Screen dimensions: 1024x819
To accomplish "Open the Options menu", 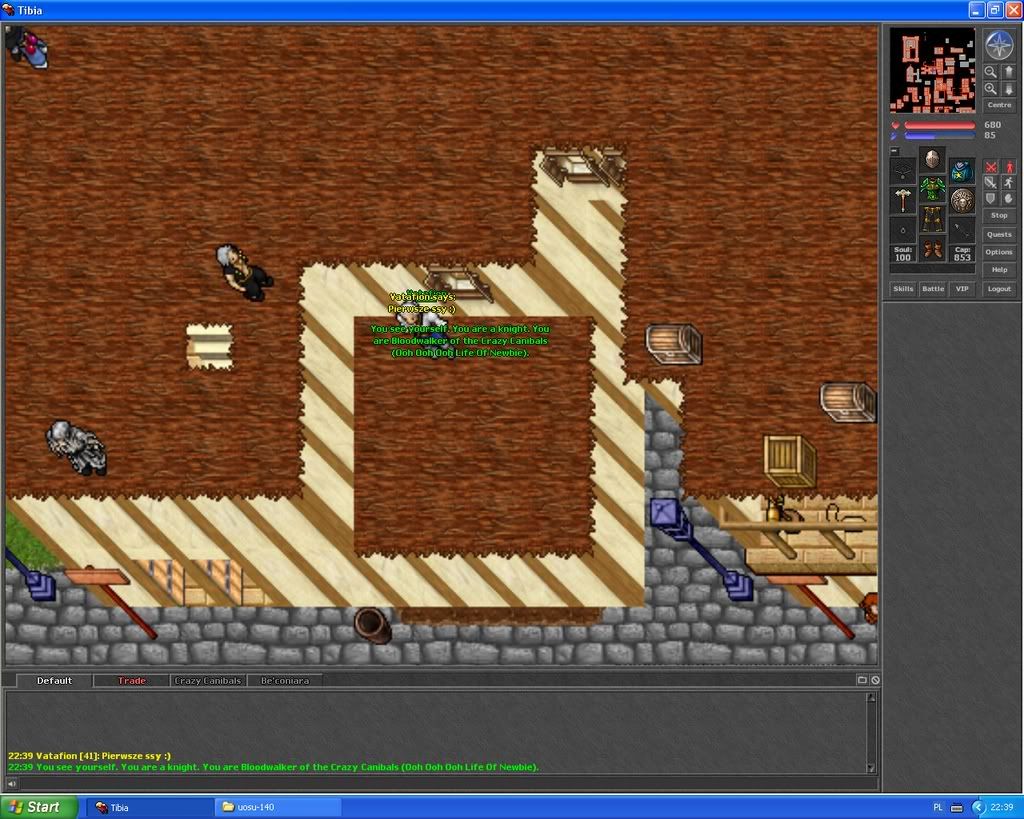I will click(999, 252).
